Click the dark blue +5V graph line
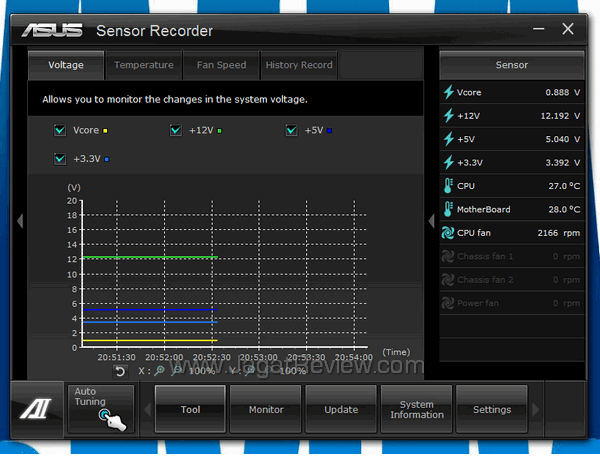 150,309
